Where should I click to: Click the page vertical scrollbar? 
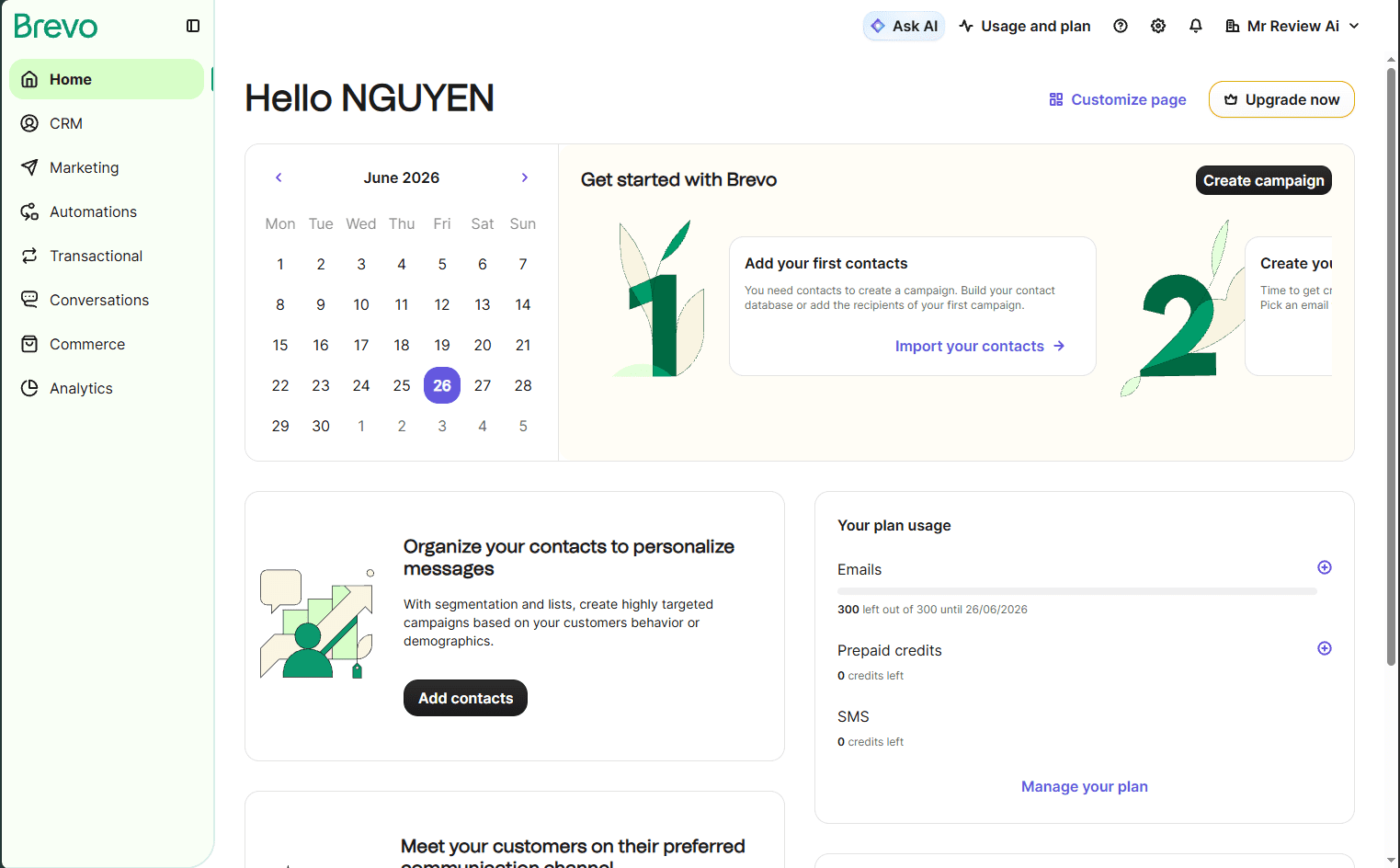click(x=1391, y=365)
